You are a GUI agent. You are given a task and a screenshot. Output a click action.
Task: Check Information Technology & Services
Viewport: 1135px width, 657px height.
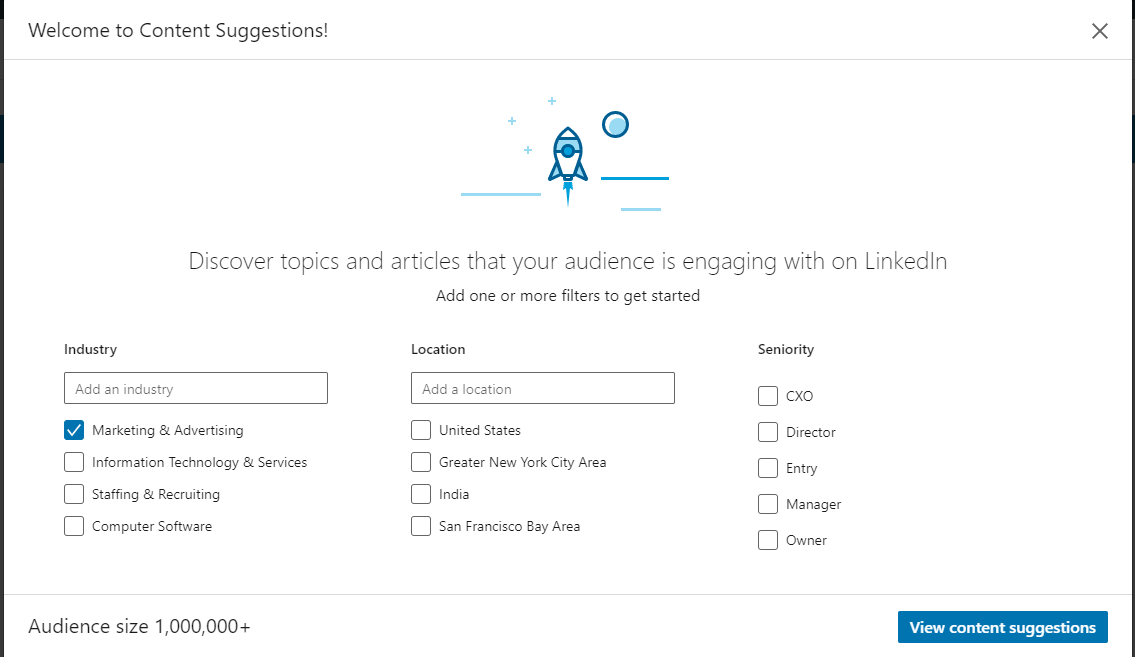(74, 462)
